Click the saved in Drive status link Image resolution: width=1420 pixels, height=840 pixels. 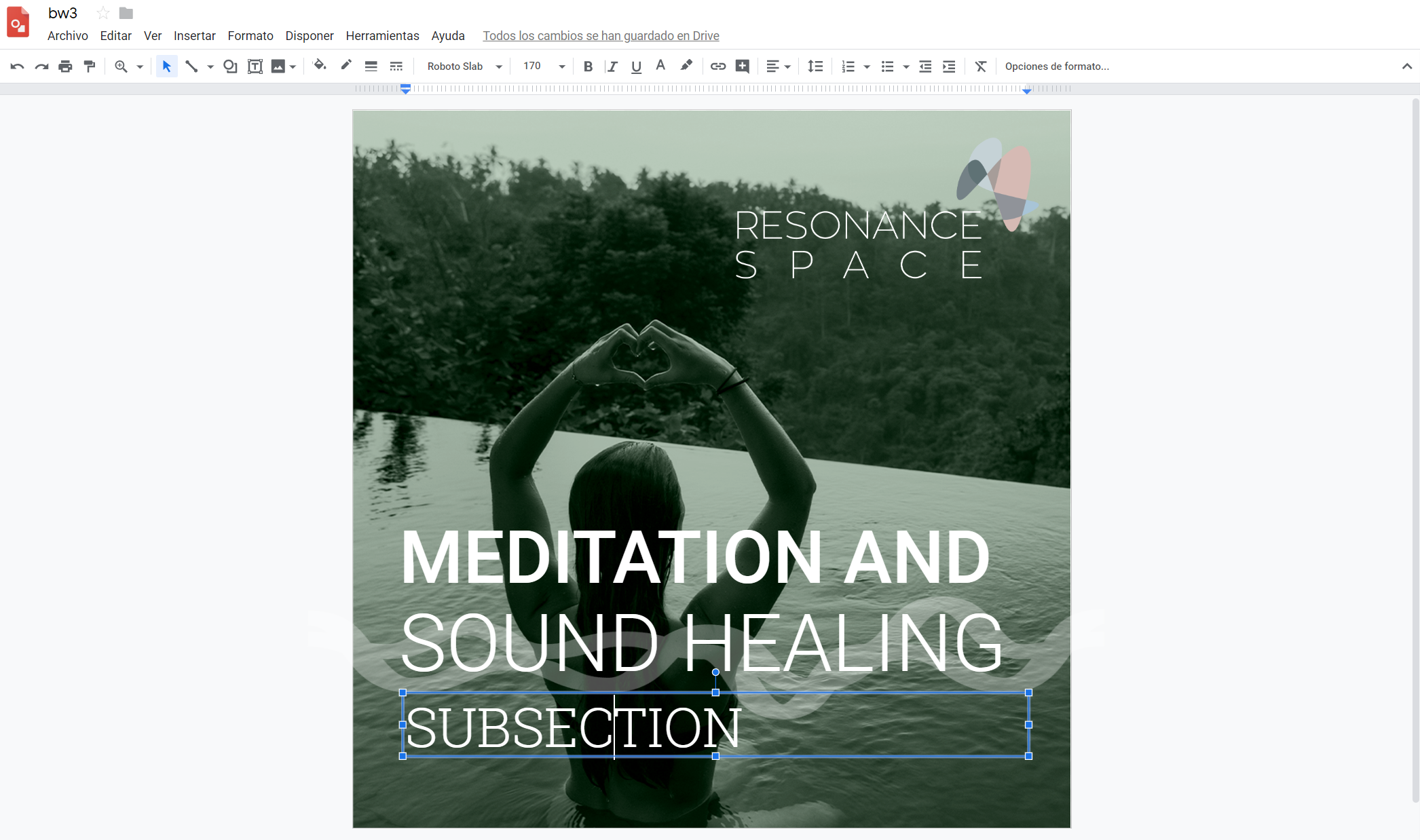(x=601, y=36)
